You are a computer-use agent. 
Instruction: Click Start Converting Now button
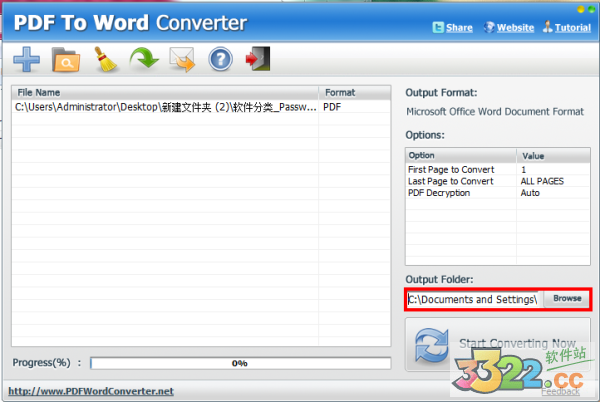coord(497,344)
